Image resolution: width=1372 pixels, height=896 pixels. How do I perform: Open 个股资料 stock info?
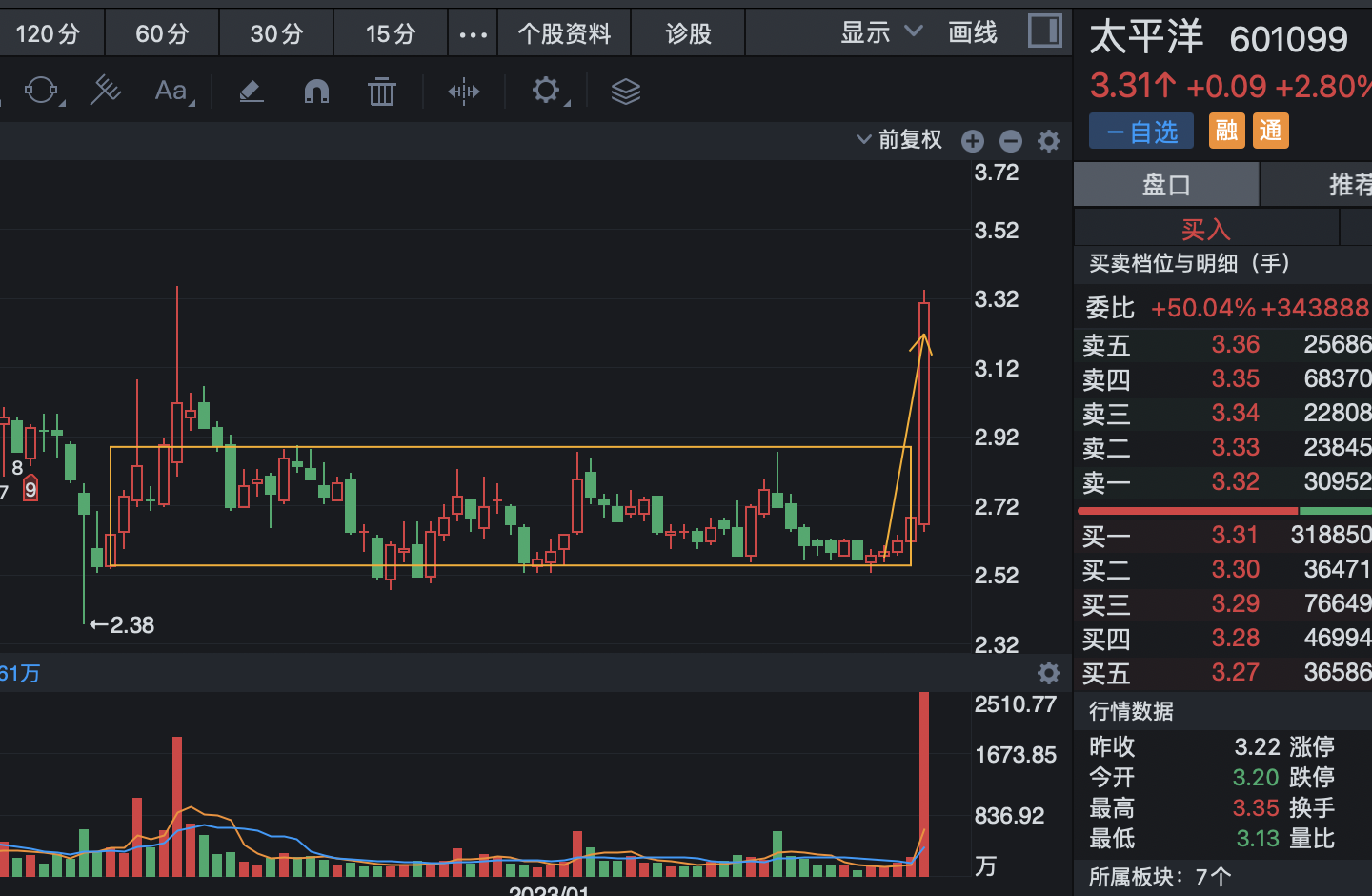pyautogui.click(x=564, y=34)
